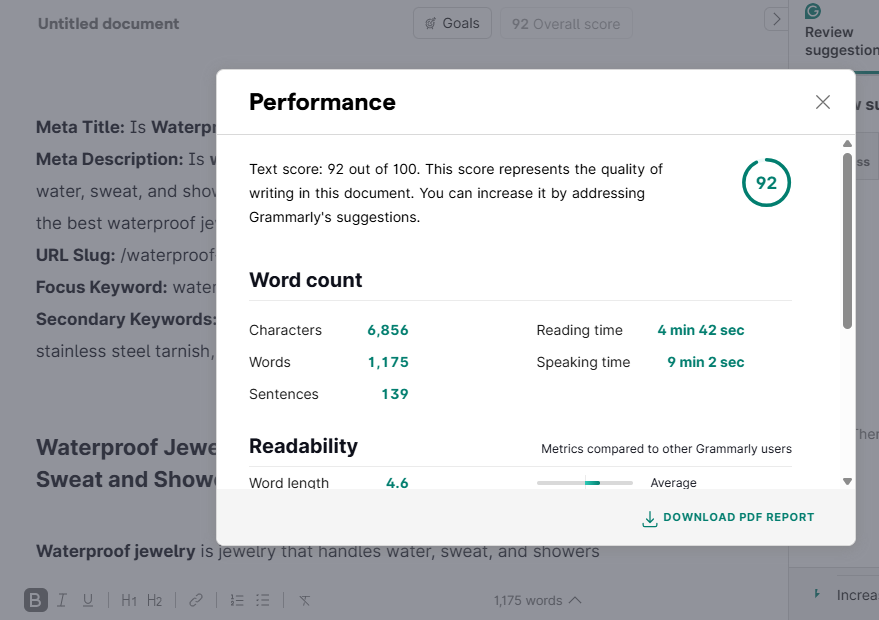The width and height of the screenshot is (879, 620).
Task: Toggle bold formatting in bottom toolbar
Action: pyautogui.click(x=35, y=600)
